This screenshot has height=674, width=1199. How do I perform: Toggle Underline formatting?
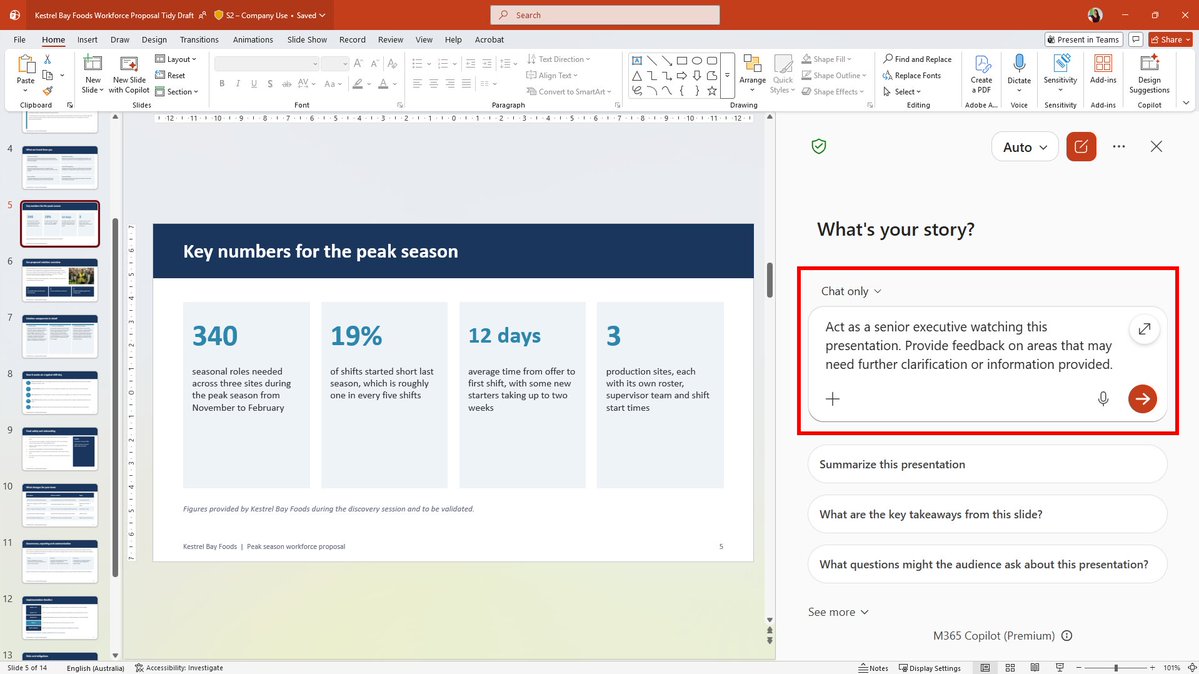254,83
